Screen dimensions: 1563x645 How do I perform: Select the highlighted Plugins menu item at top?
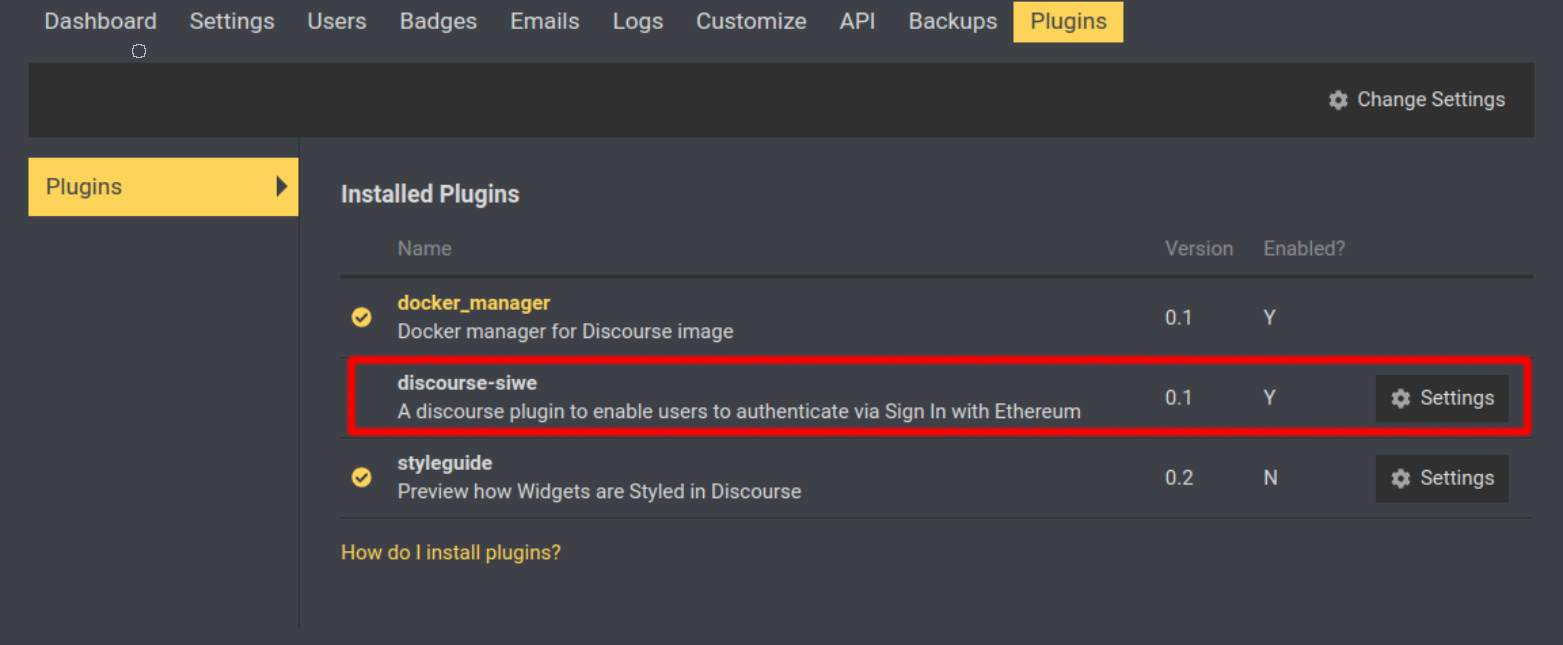[x=1068, y=21]
